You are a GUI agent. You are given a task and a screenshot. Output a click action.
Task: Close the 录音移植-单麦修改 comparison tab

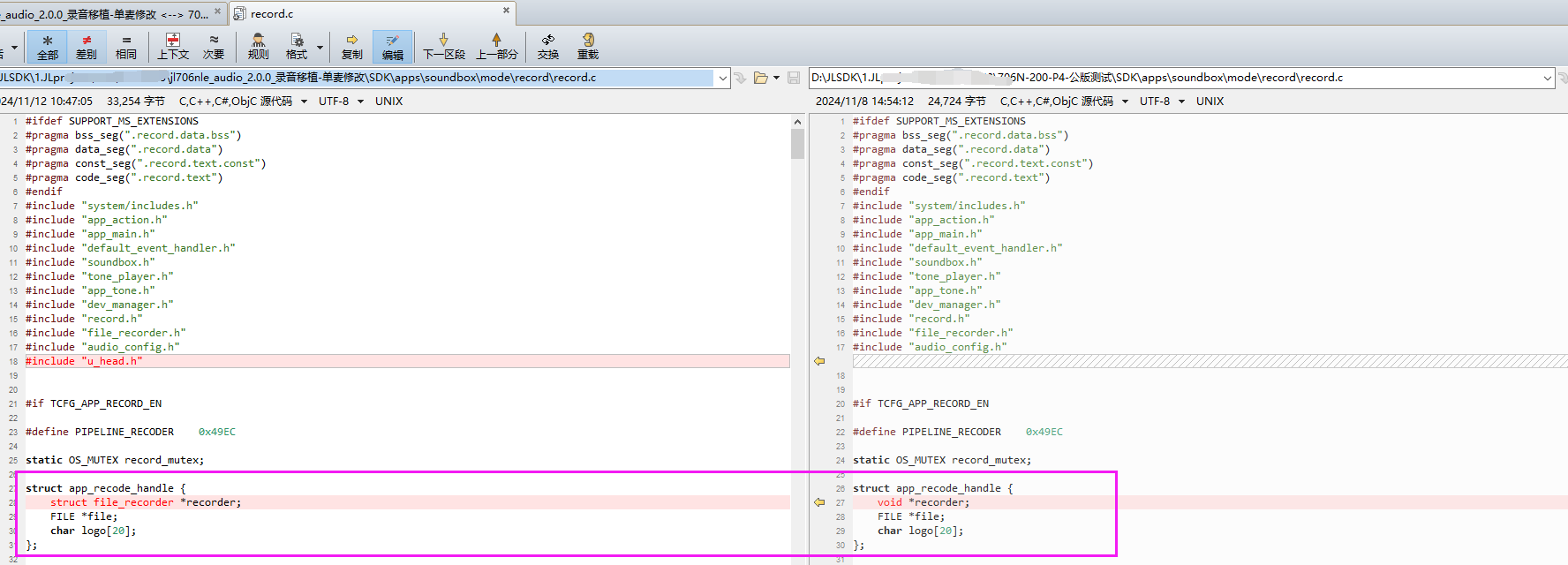(217, 11)
